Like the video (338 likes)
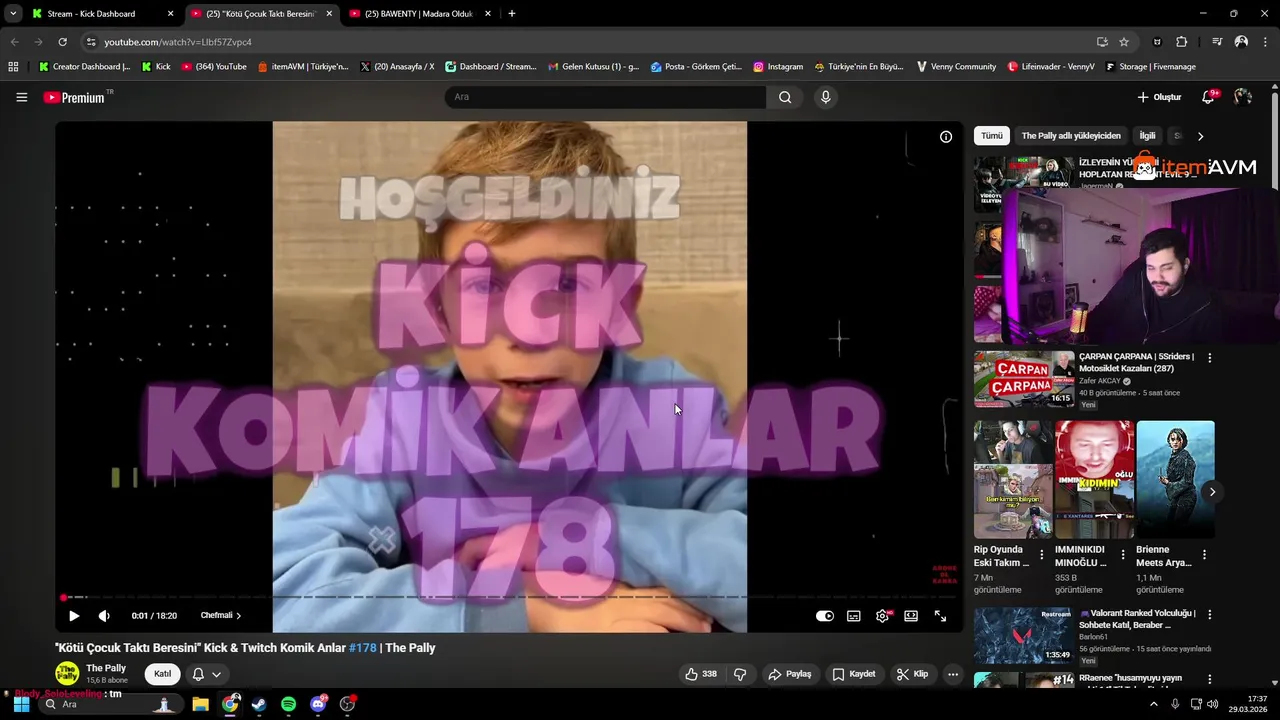This screenshot has height=720, width=1280. click(x=701, y=674)
